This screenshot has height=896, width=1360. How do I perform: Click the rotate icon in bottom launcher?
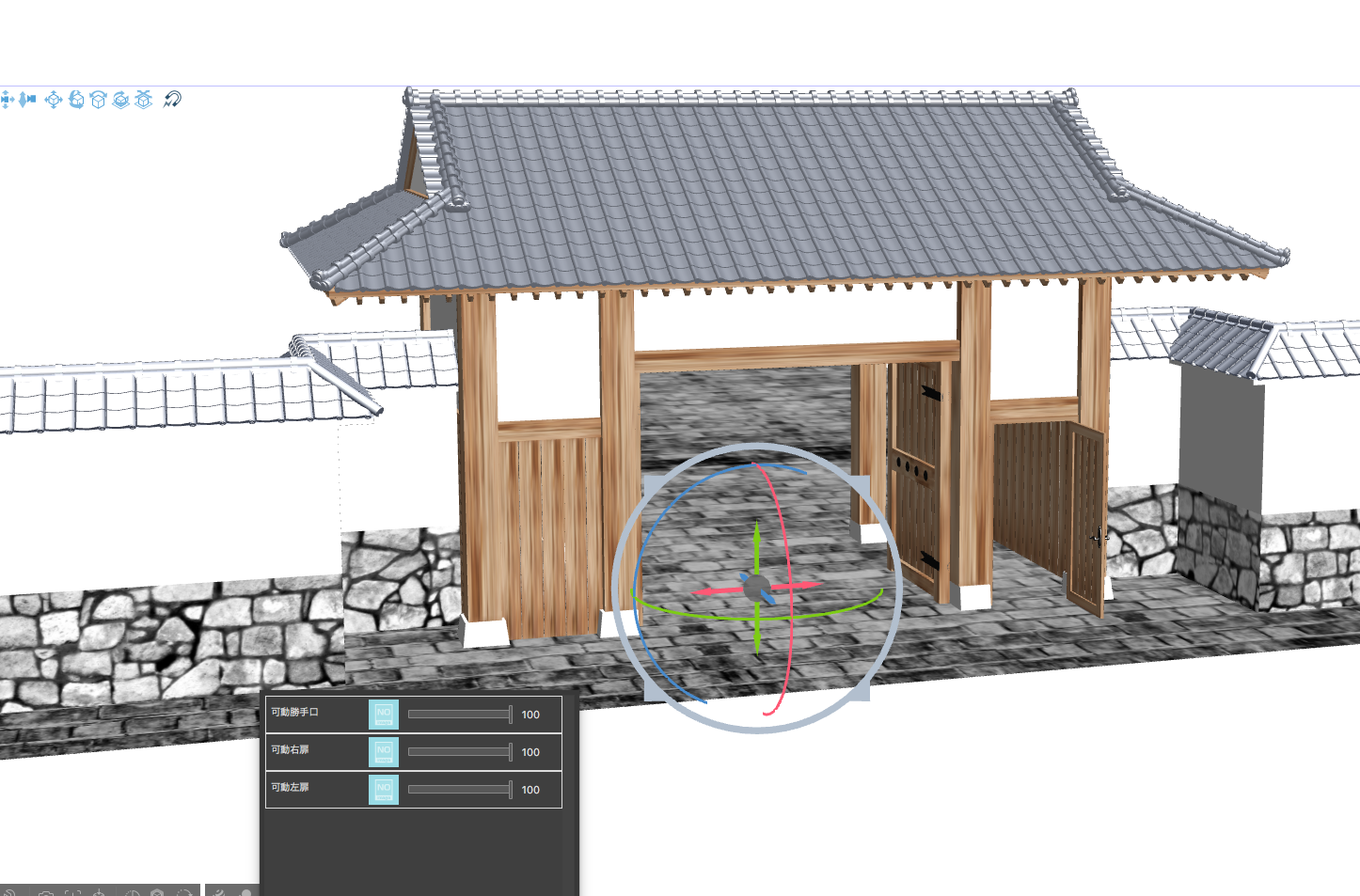(185, 891)
